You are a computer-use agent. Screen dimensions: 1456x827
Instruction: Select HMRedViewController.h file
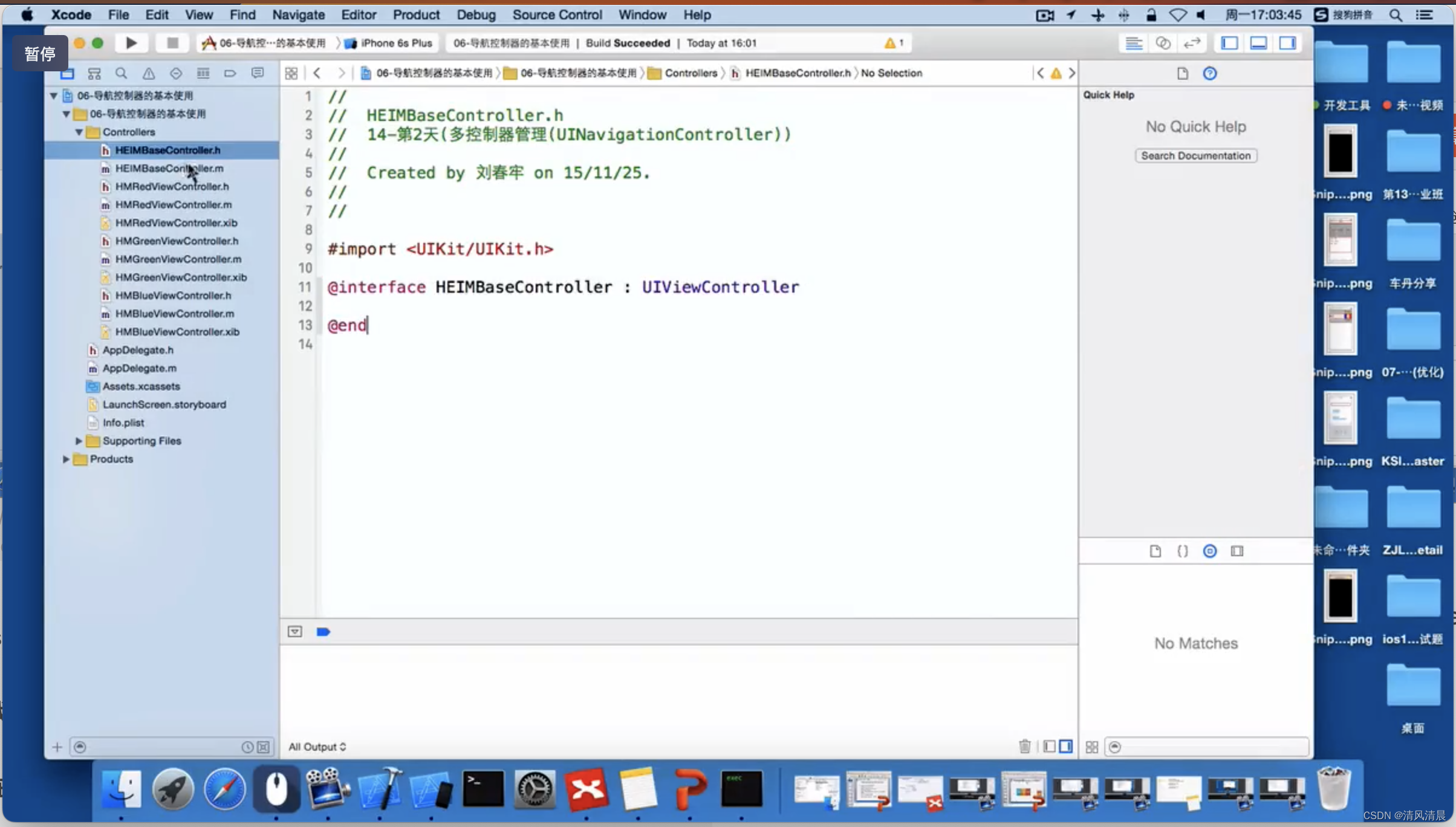[x=171, y=186]
